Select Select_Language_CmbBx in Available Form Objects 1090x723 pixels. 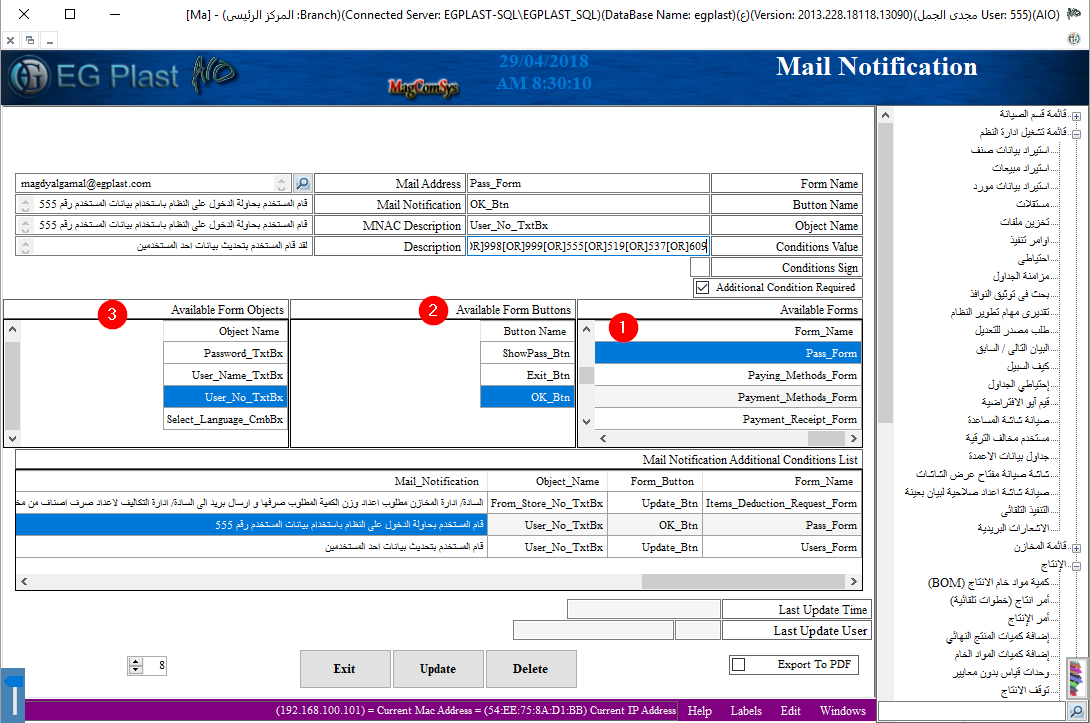pos(226,420)
